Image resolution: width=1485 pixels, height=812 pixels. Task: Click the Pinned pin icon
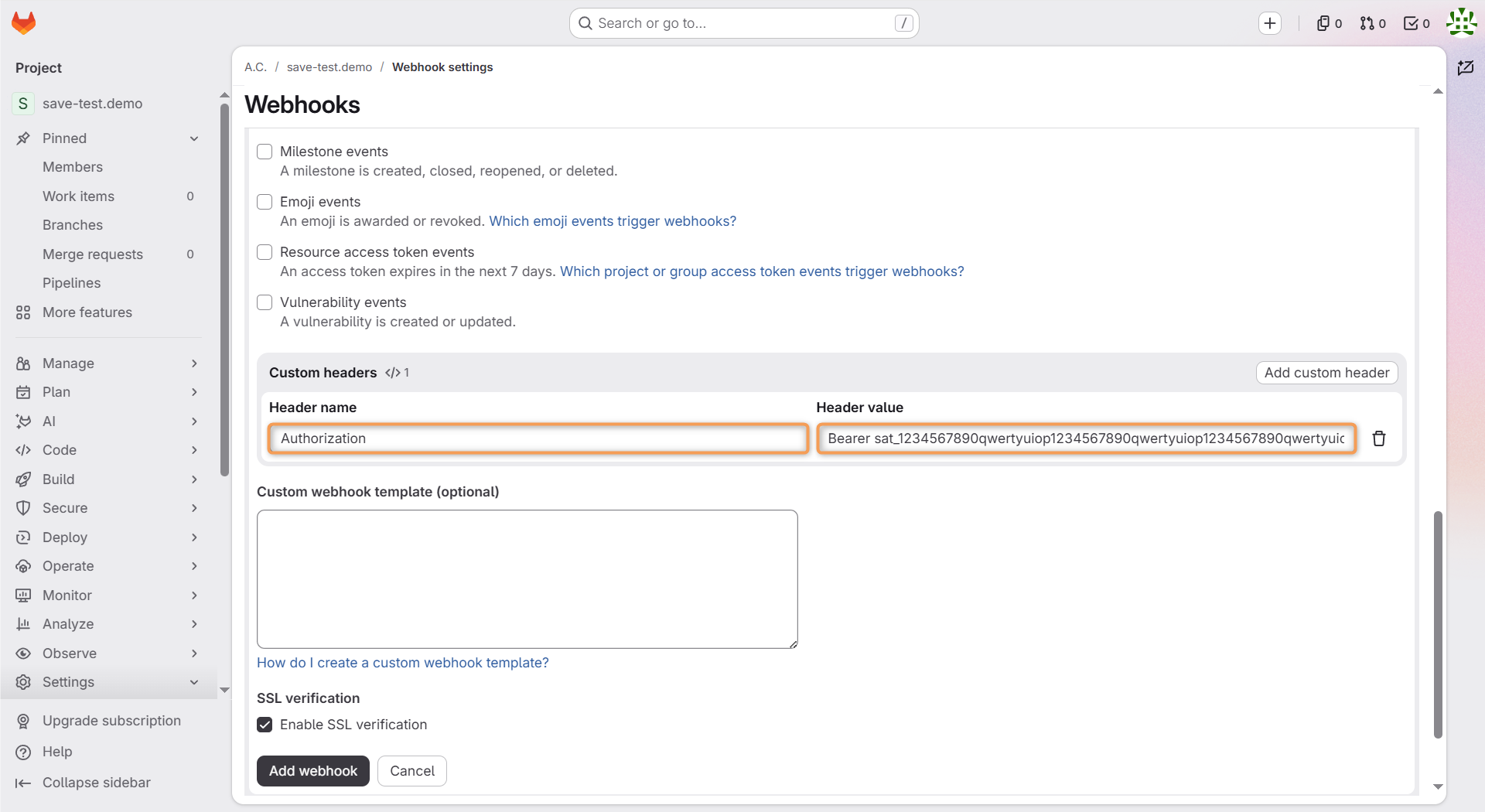[x=23, y=138]
